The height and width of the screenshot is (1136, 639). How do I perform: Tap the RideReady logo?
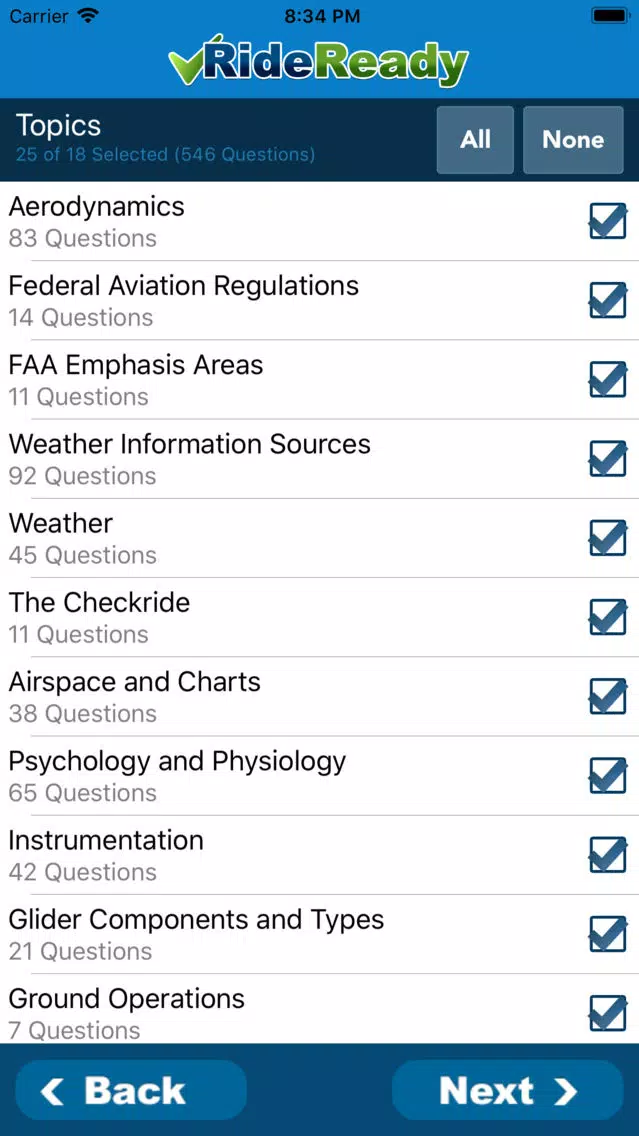pos(319,61)
